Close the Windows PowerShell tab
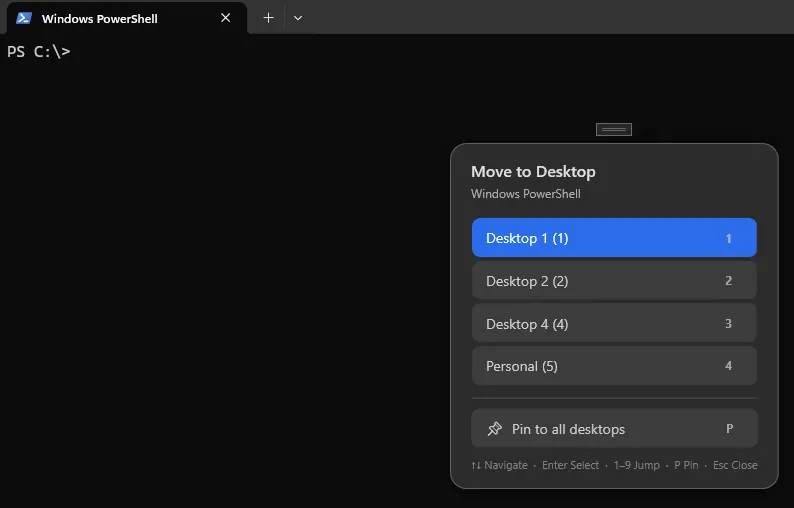This screenshot has width=794, height=508. (x=225, y=18)
